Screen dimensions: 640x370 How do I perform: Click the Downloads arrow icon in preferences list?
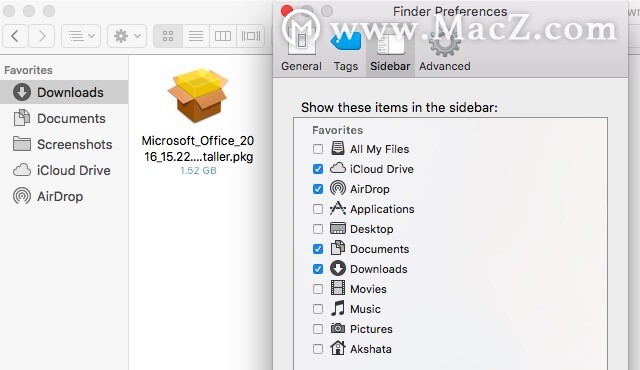pos(338,268)
